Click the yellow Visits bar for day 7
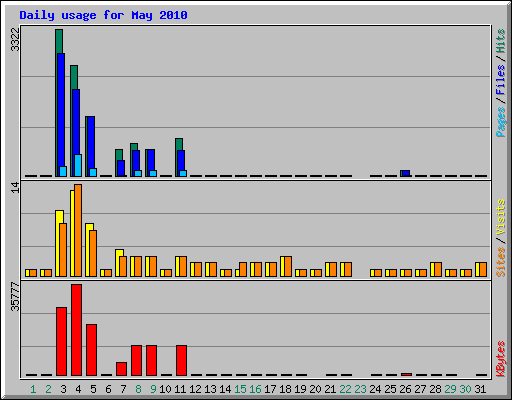 tap(118, 263)
